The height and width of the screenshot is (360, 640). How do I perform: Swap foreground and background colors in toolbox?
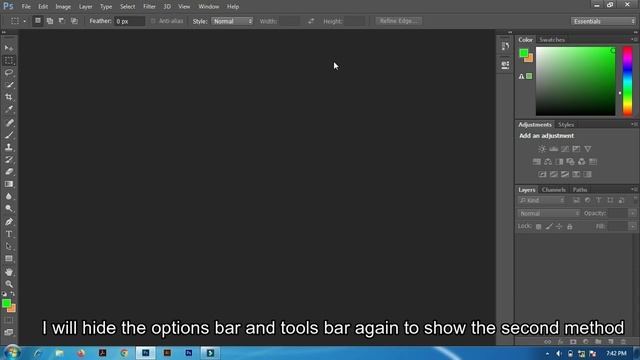pyautogui.click(x=13, y=294)
